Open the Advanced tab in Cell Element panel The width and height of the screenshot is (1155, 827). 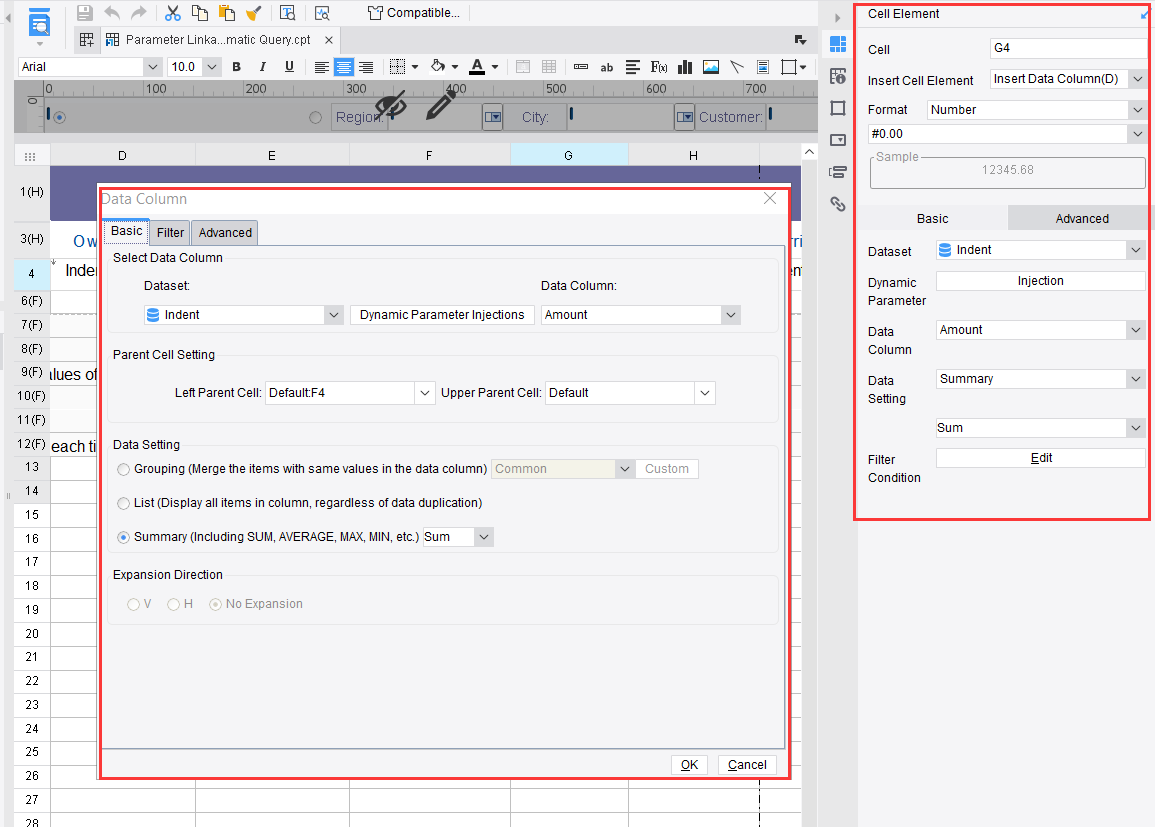pos(1081,218)
